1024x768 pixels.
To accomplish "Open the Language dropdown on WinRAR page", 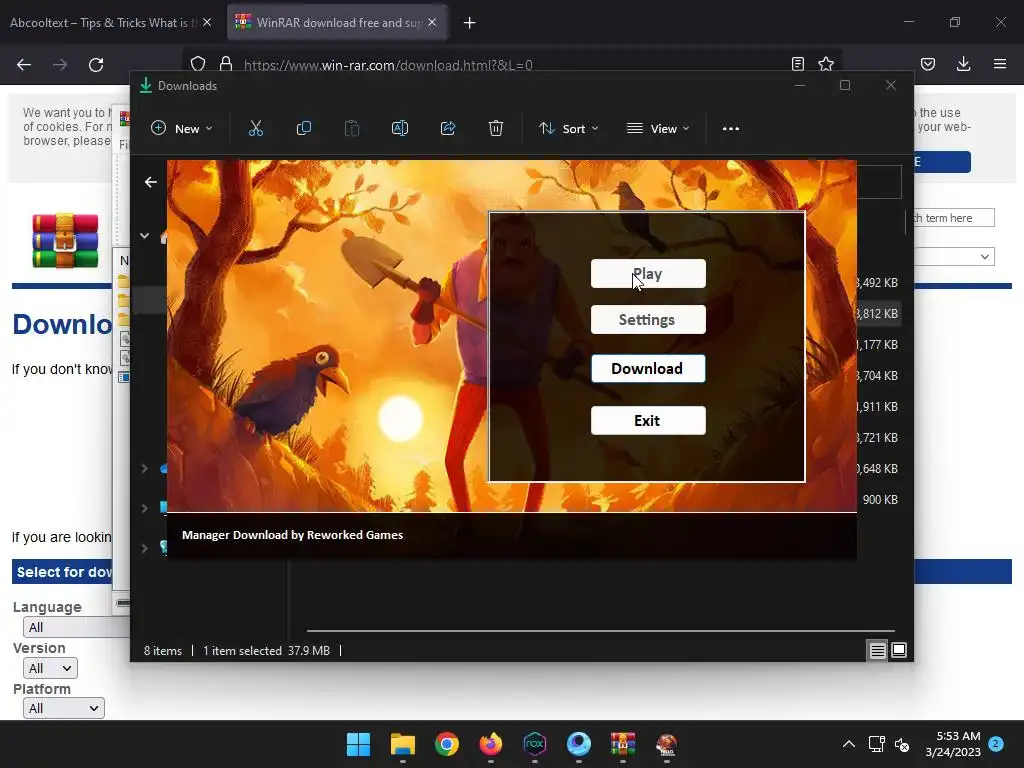I will click(x=76, y=628).
